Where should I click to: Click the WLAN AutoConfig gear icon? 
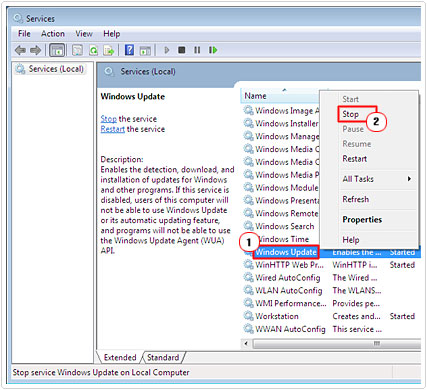[x=248, y=290]
